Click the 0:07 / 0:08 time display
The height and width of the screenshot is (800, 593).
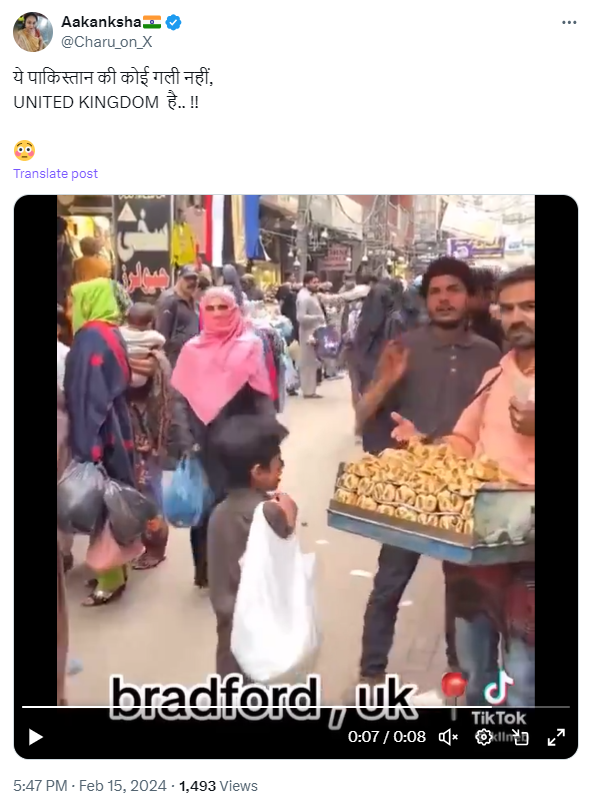tap(387, 737)
